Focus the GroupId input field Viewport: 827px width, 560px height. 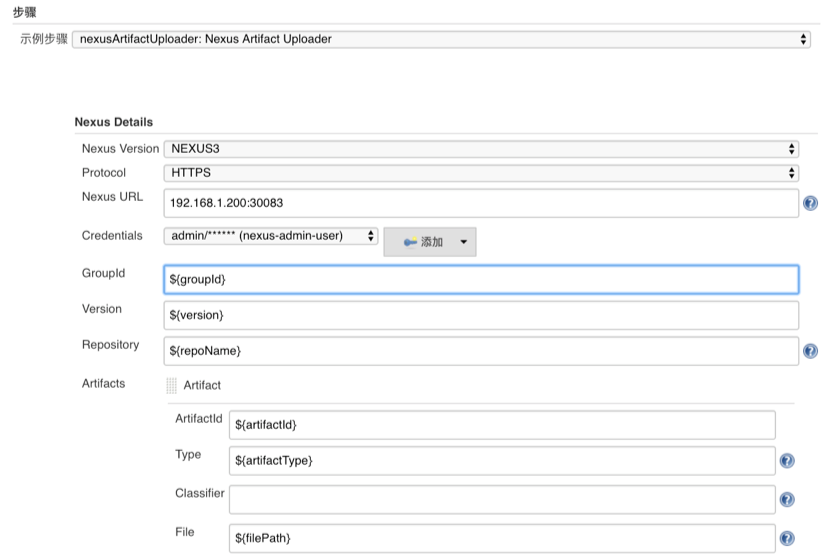tap(481, 279)
